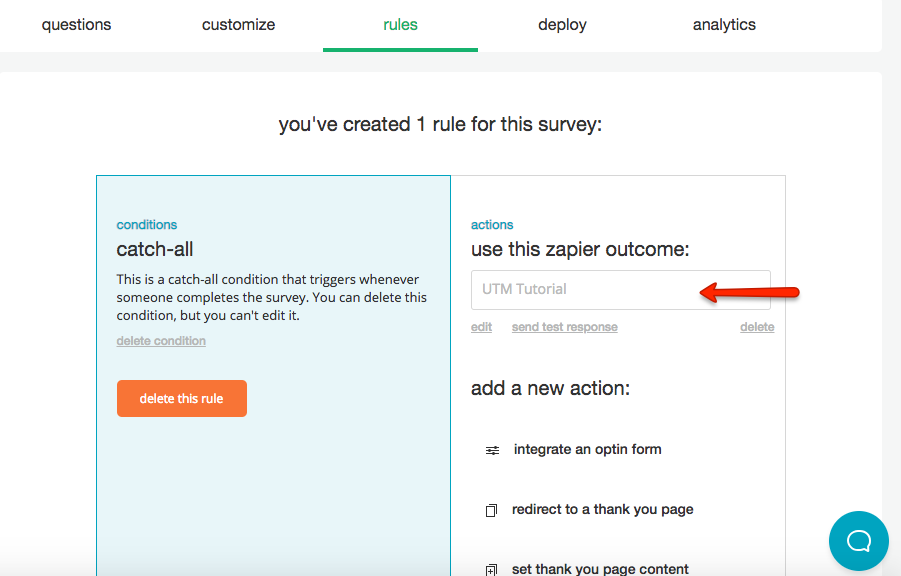The image size is (901, 576).
Task: Delete the UTM Tutorial zapier outcome
Action: pyautogui.click(x=756, y=327)
